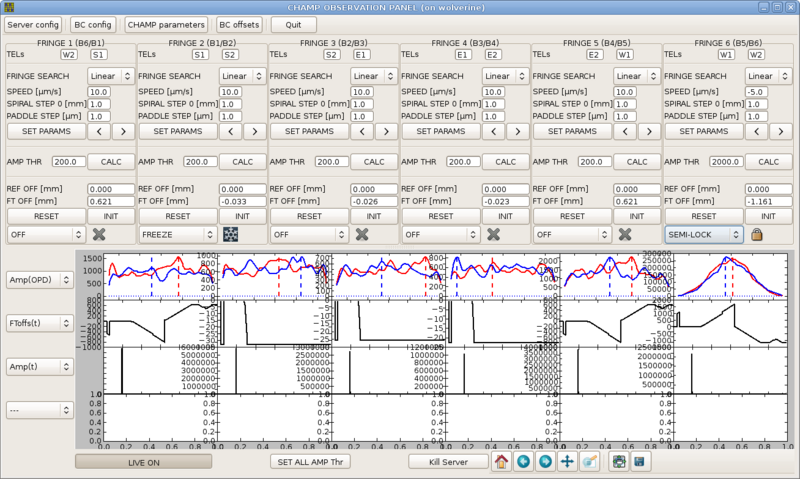Screen dimensions: 800x479
Task: Click SET ALL AMP Thr button
Action: [x=310, y=462]
